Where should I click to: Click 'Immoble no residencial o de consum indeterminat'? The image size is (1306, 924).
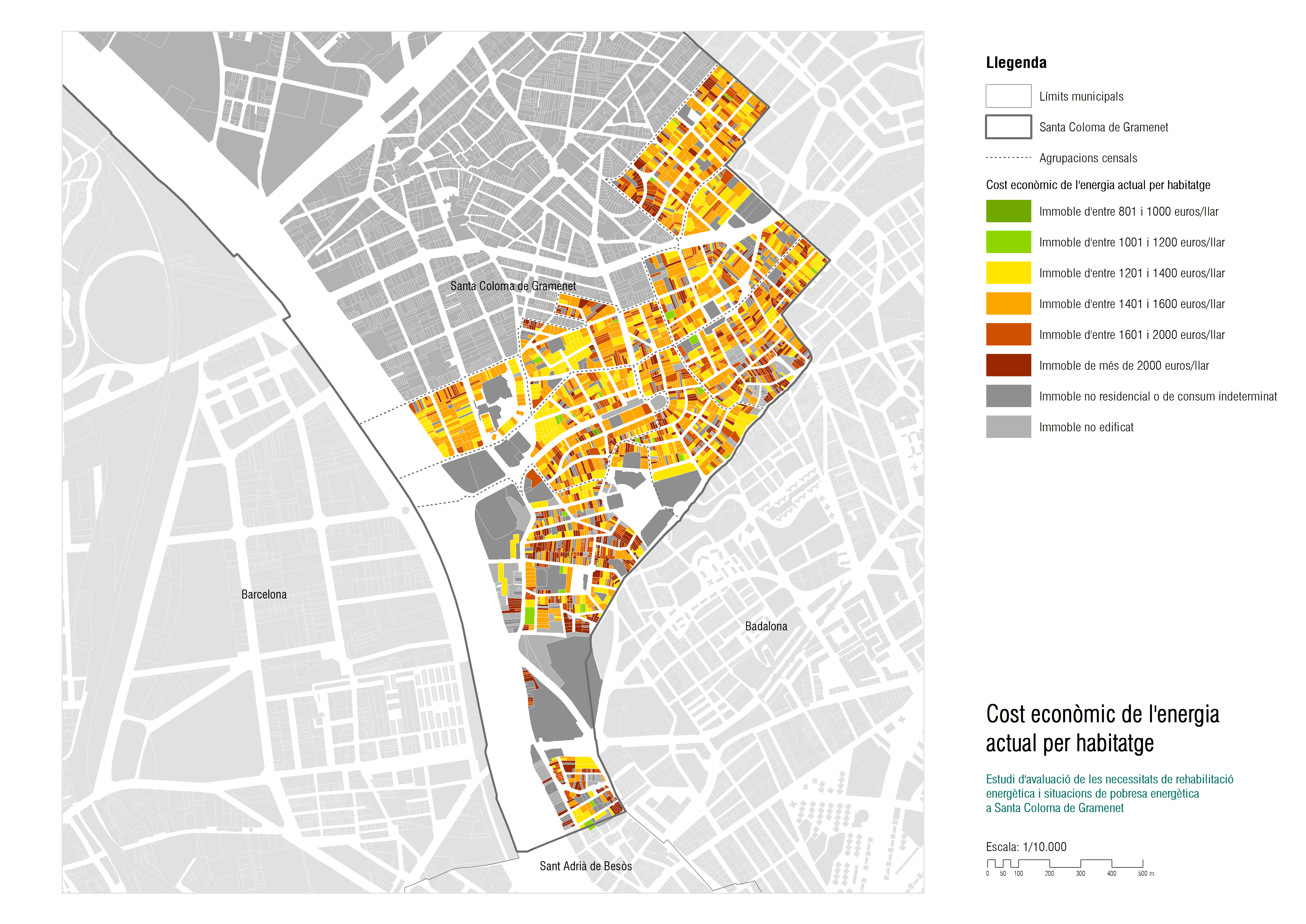(x=1158, y=396)
